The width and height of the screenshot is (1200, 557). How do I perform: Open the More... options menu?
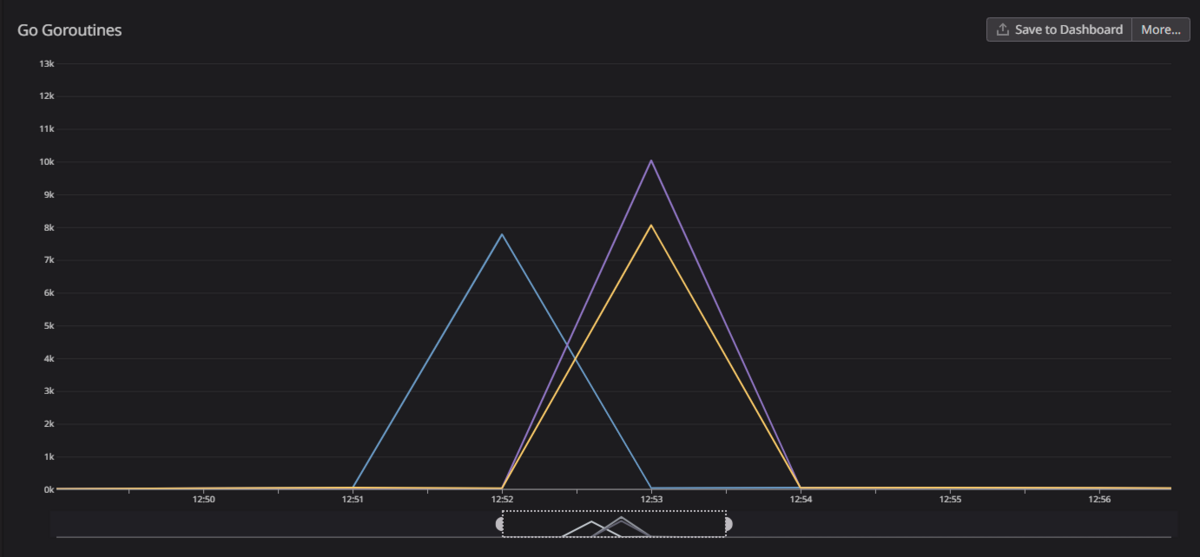(x=1161, y=29)
